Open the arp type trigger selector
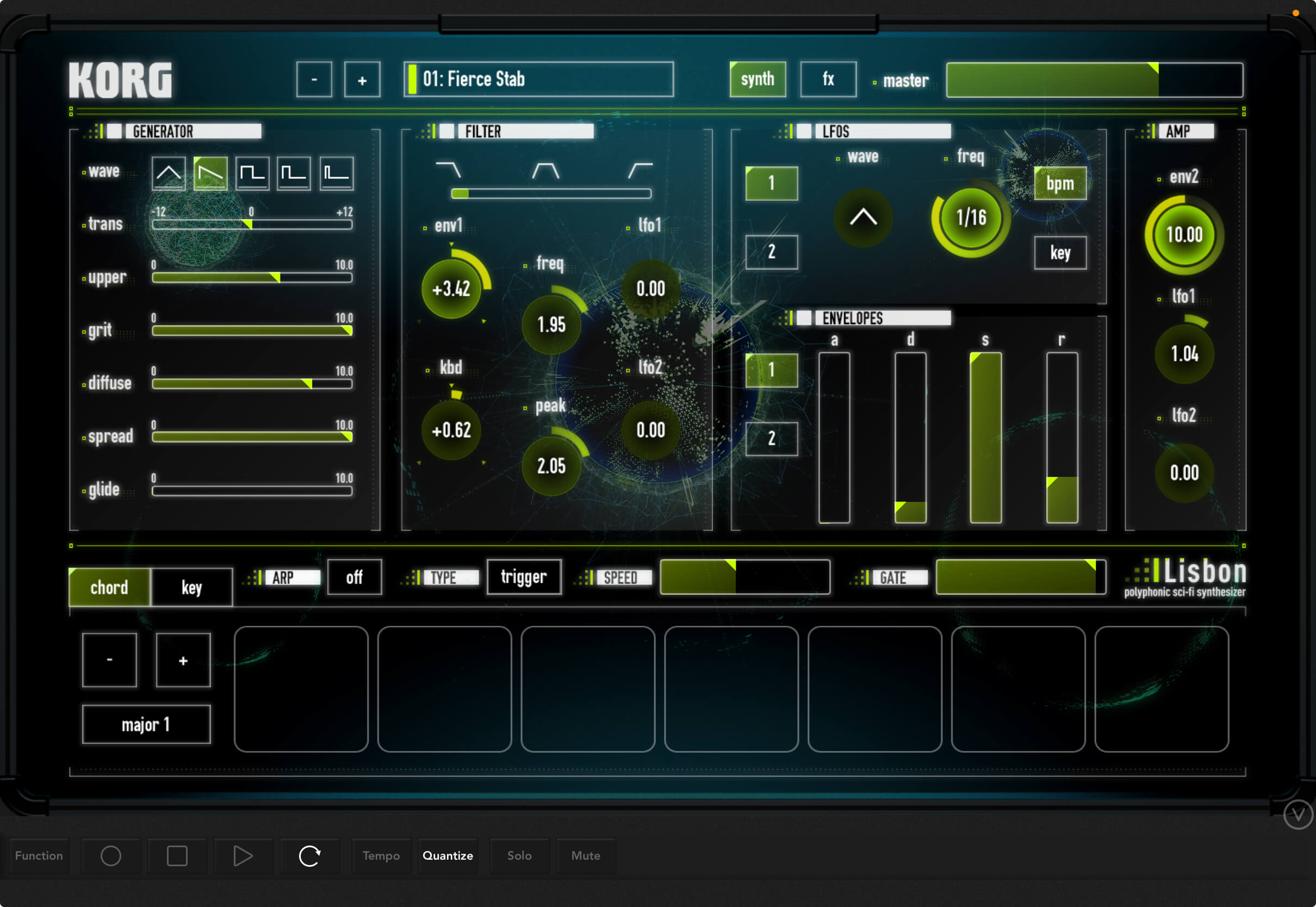Image resolution: width=1316 pixels, height=907 pixels. [524, 577]
